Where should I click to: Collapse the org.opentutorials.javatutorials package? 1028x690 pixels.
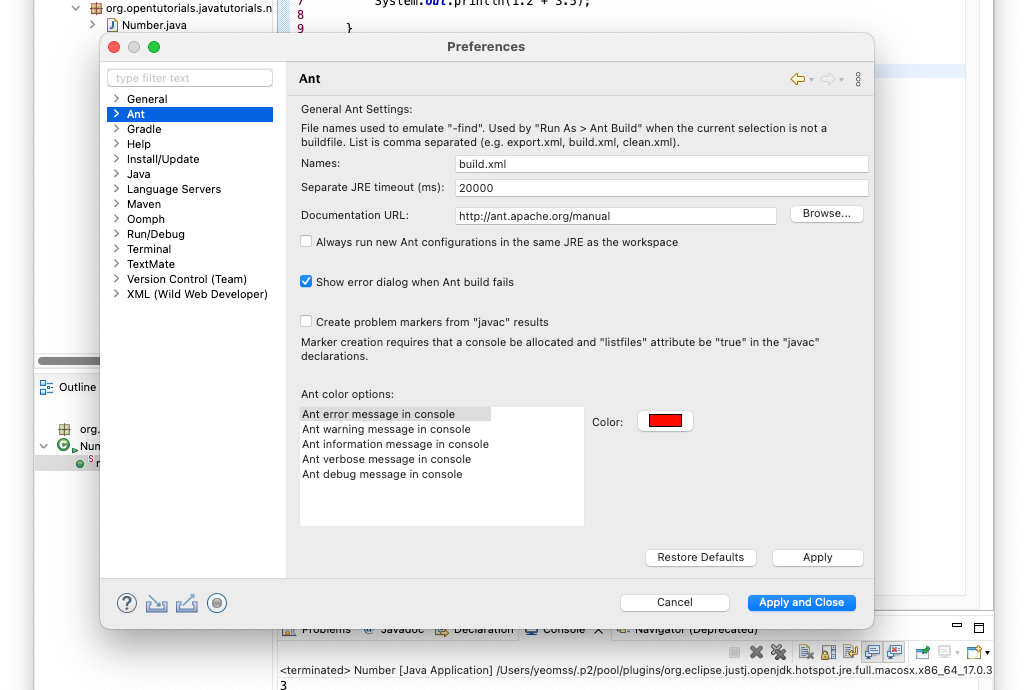[76, 9]
